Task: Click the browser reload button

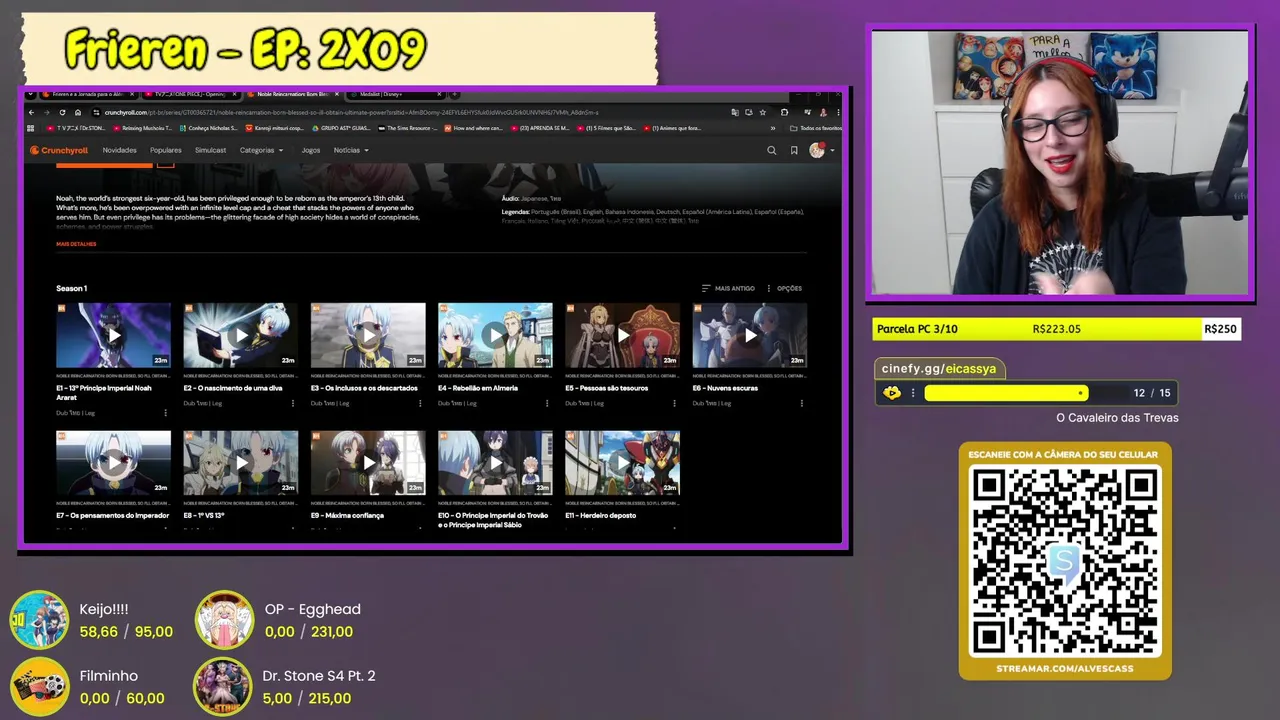Action: [62, 112]
